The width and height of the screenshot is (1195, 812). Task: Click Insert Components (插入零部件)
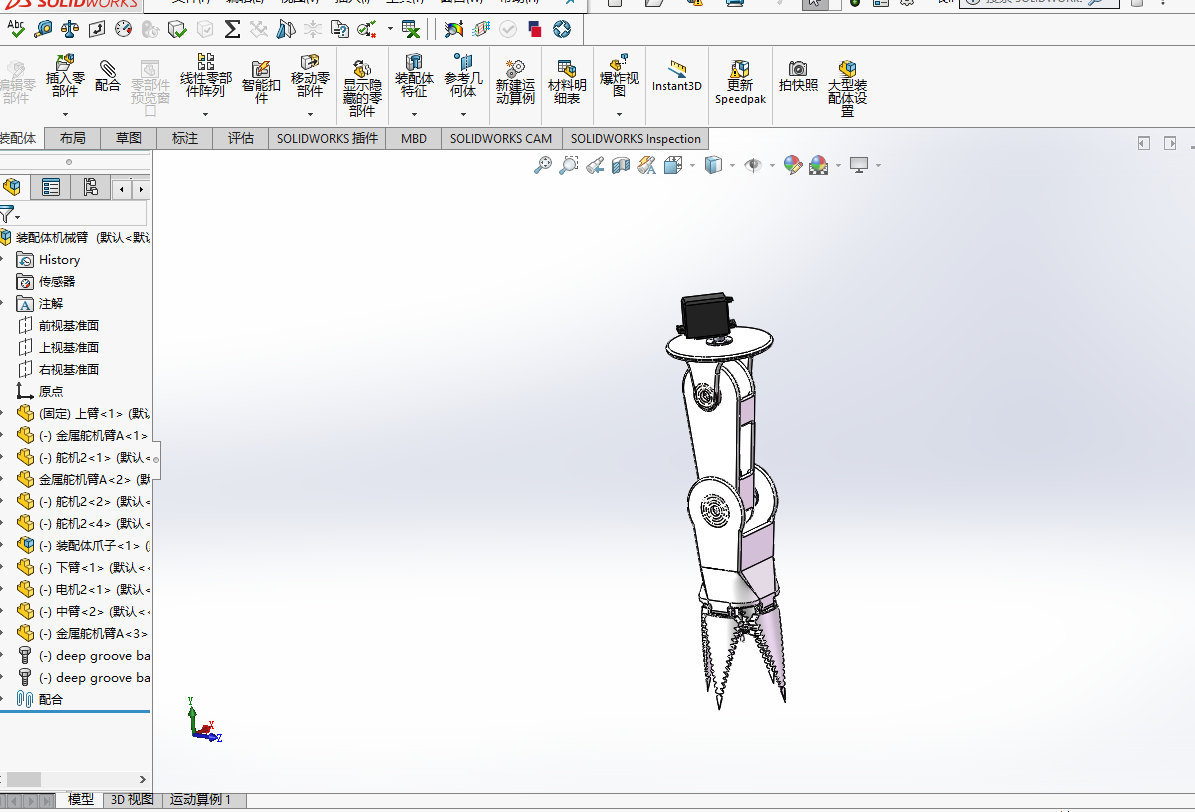[65, 75]
